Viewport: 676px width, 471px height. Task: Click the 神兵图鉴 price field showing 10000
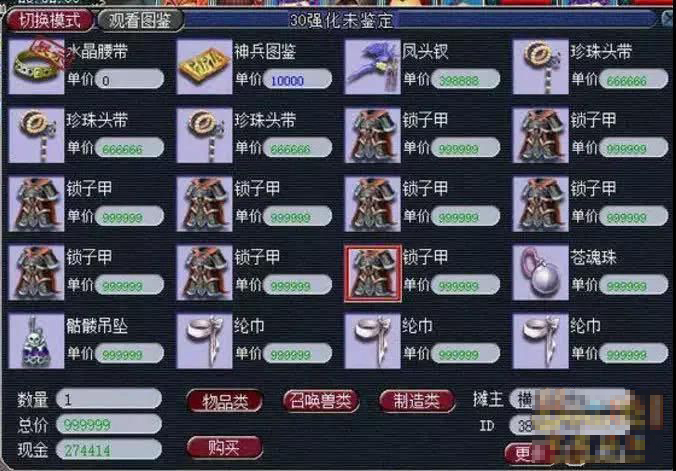coord(297,80)
